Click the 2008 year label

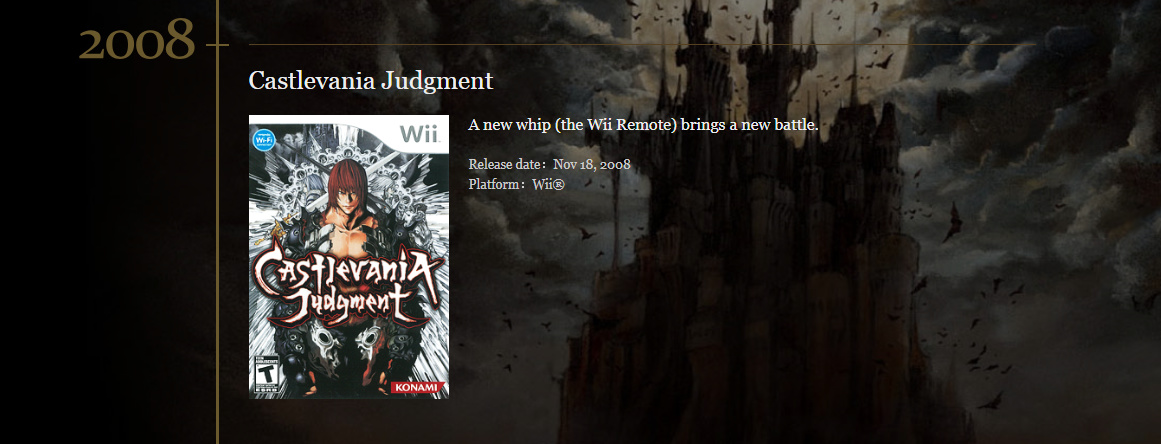tap(137, 39)
